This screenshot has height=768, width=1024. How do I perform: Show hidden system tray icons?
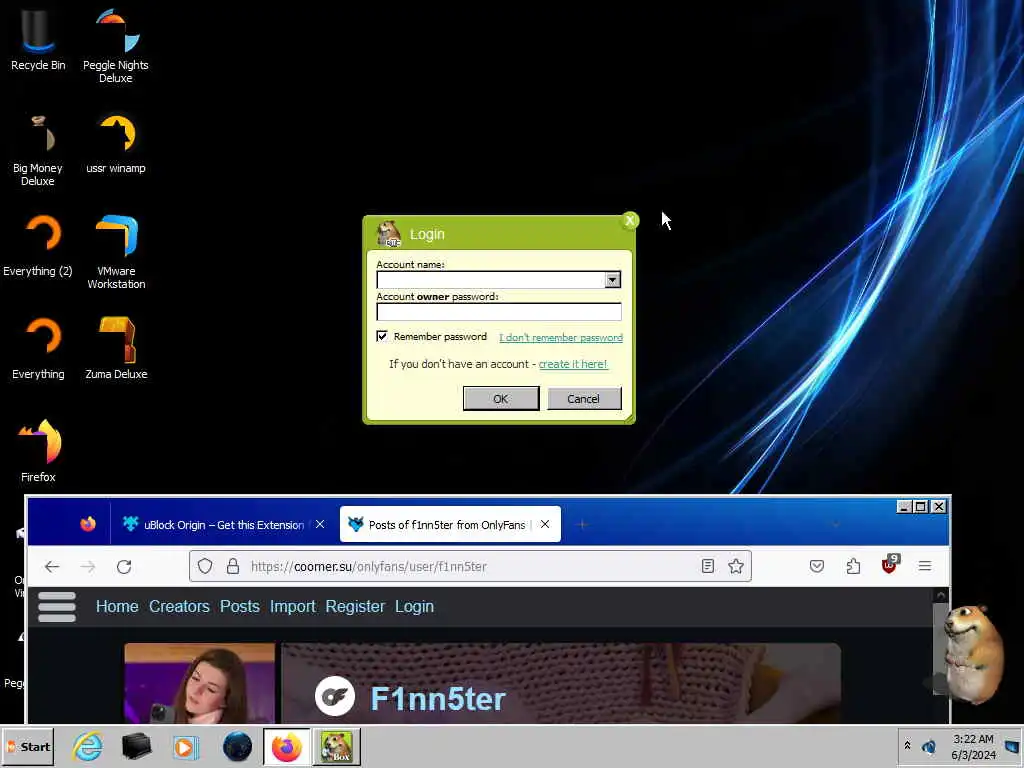pos(907,745)
